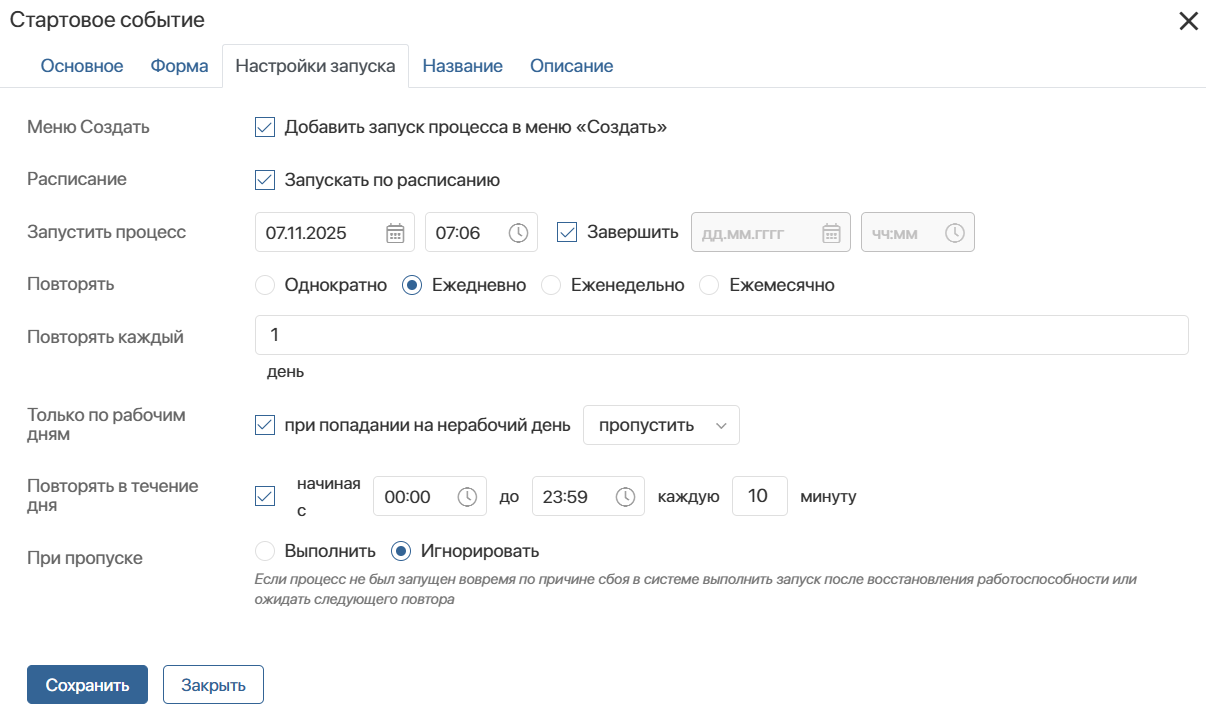Select Выполнить on missed run
This screenshot has height=710, width=1206.
point(265,551)
